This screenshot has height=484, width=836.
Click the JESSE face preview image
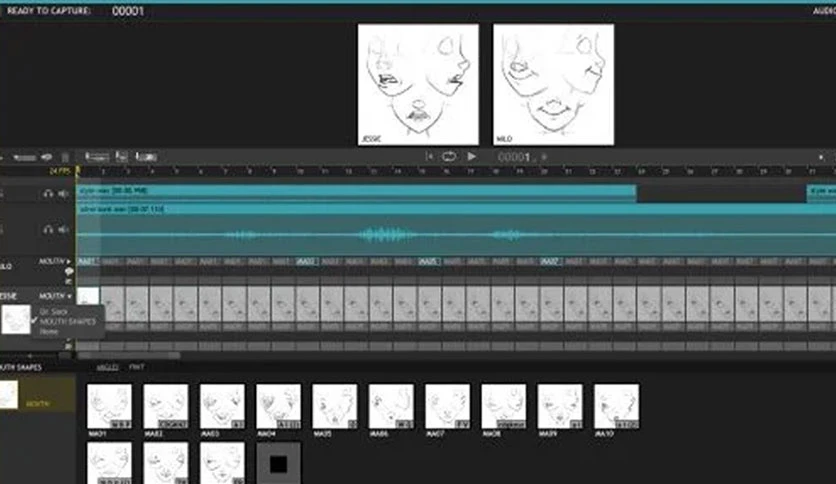pos(418,84)
